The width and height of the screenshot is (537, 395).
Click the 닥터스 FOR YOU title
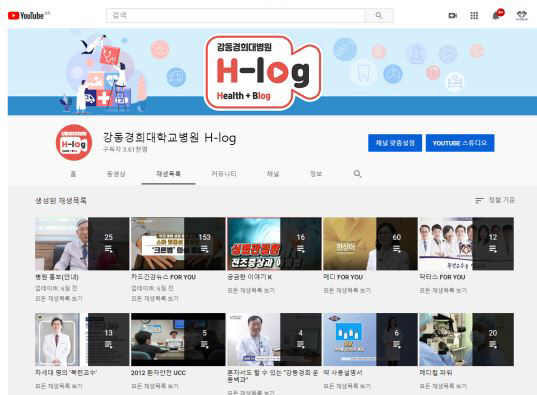click(x=442, y=277)
